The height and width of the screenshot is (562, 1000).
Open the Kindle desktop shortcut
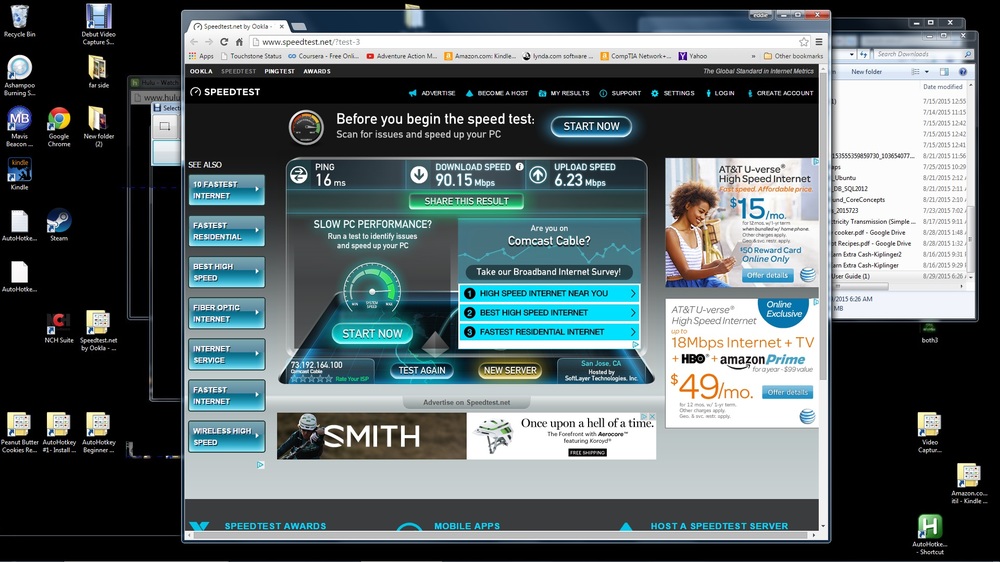click(19, 174)
